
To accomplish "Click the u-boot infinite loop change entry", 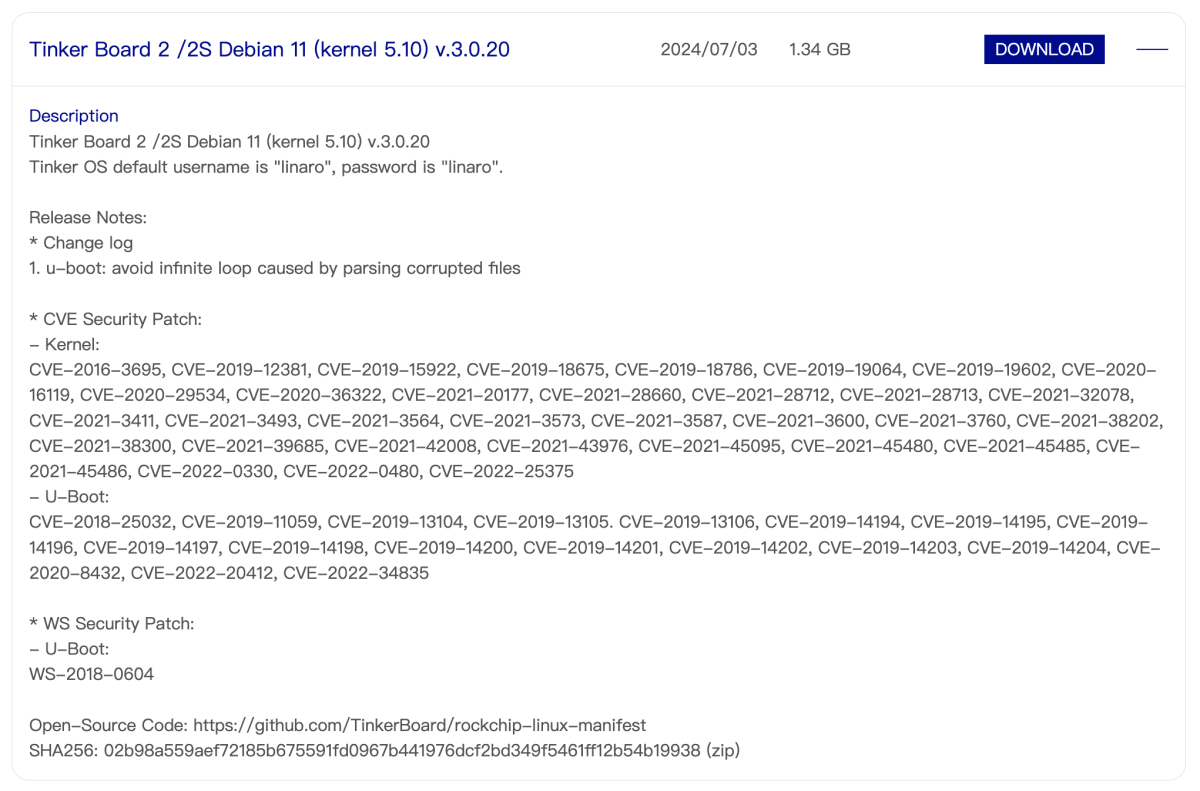I will [x=275, y=268].
